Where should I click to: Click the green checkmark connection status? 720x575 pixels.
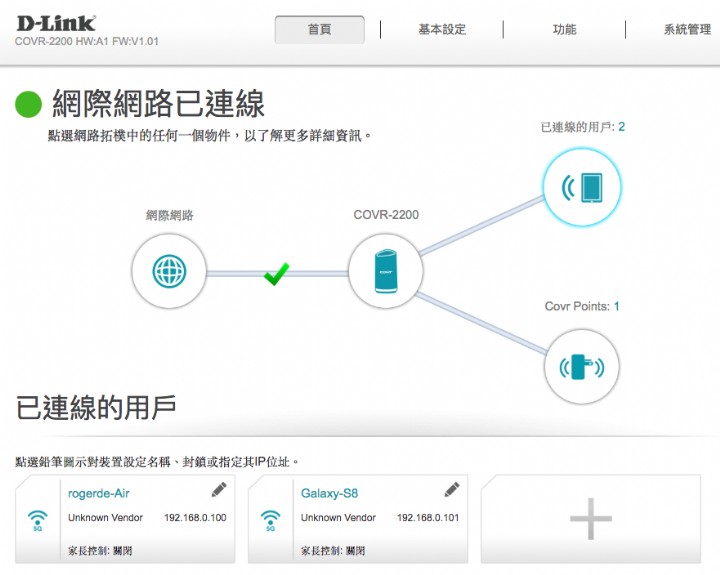(x=276, y=272)
